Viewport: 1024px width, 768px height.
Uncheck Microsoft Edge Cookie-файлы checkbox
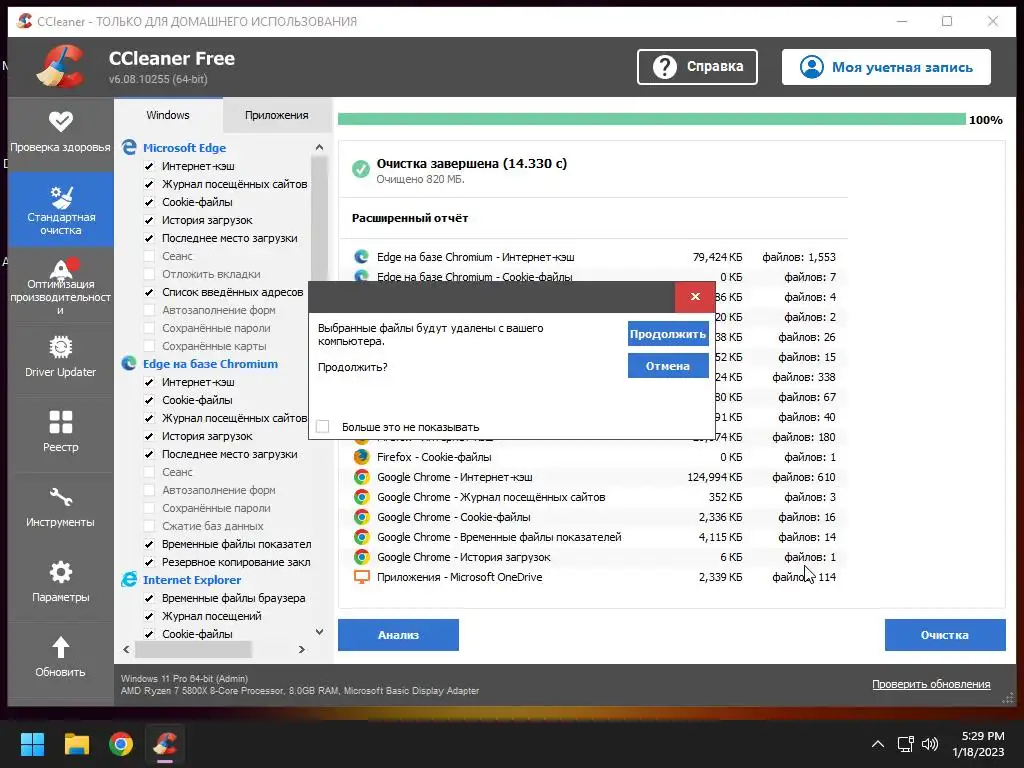149,202
